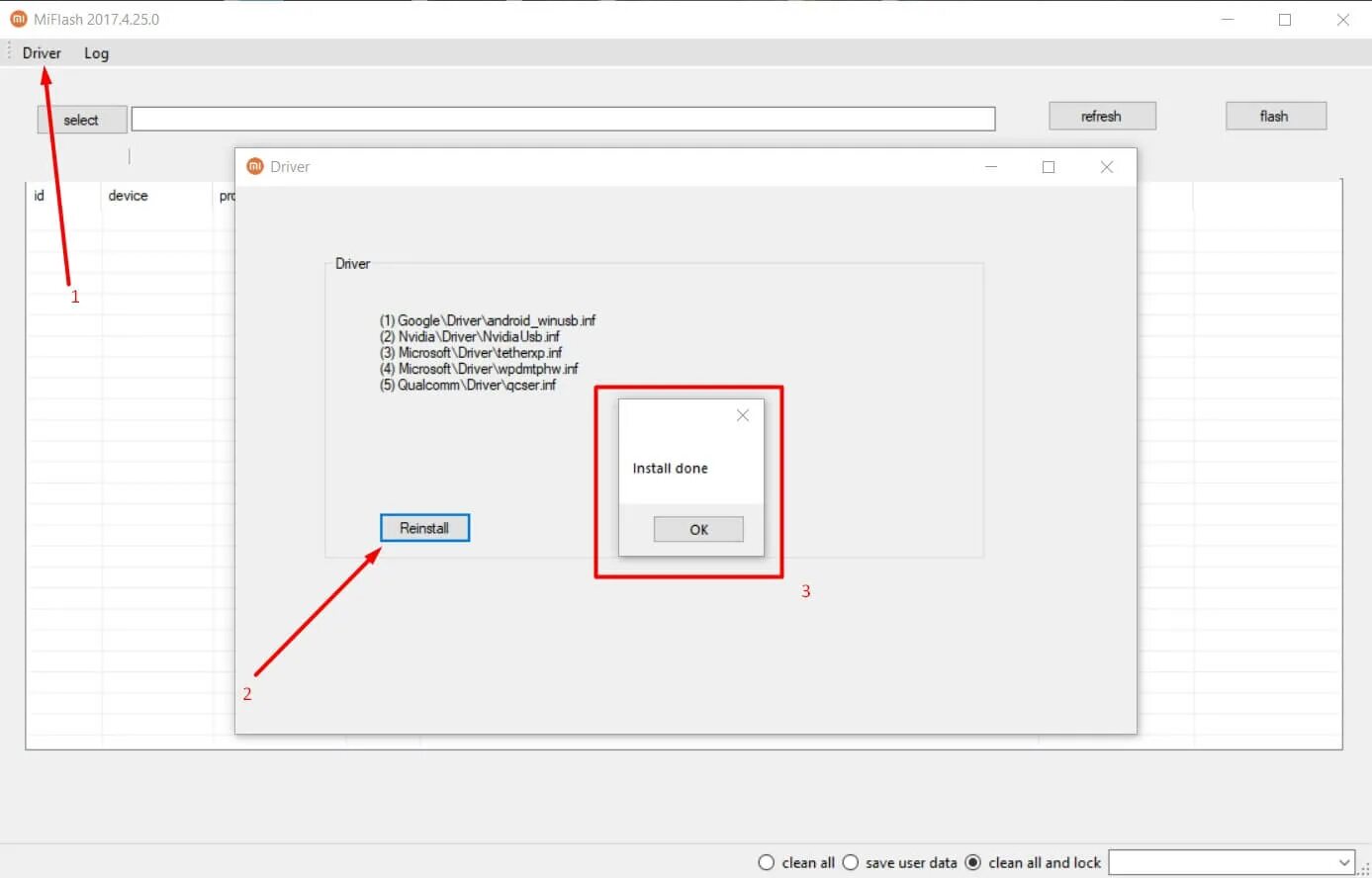Close the Driver window

click(x=1107, y=167)
